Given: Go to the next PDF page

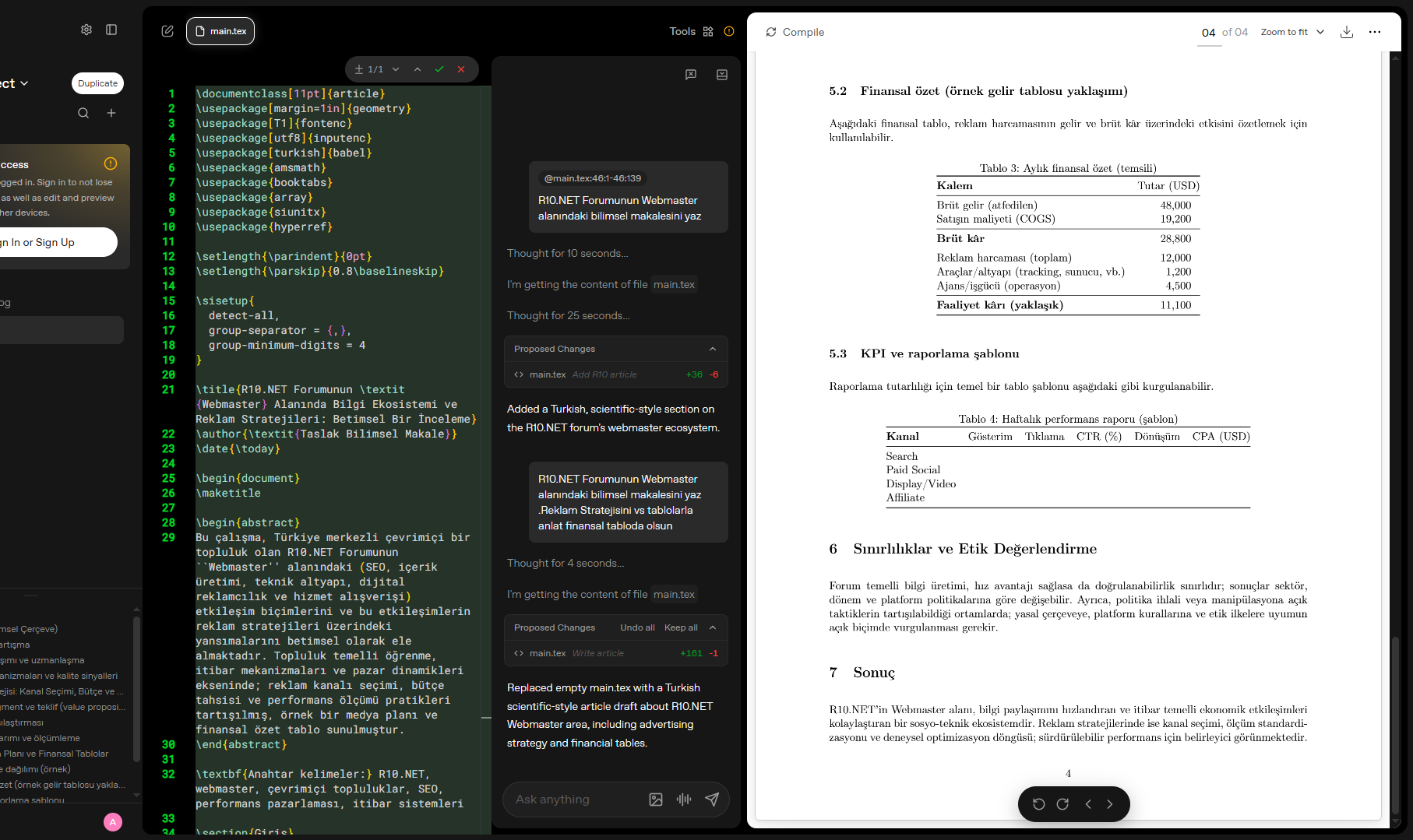Looking at the screenshot, I should 1110,804.
